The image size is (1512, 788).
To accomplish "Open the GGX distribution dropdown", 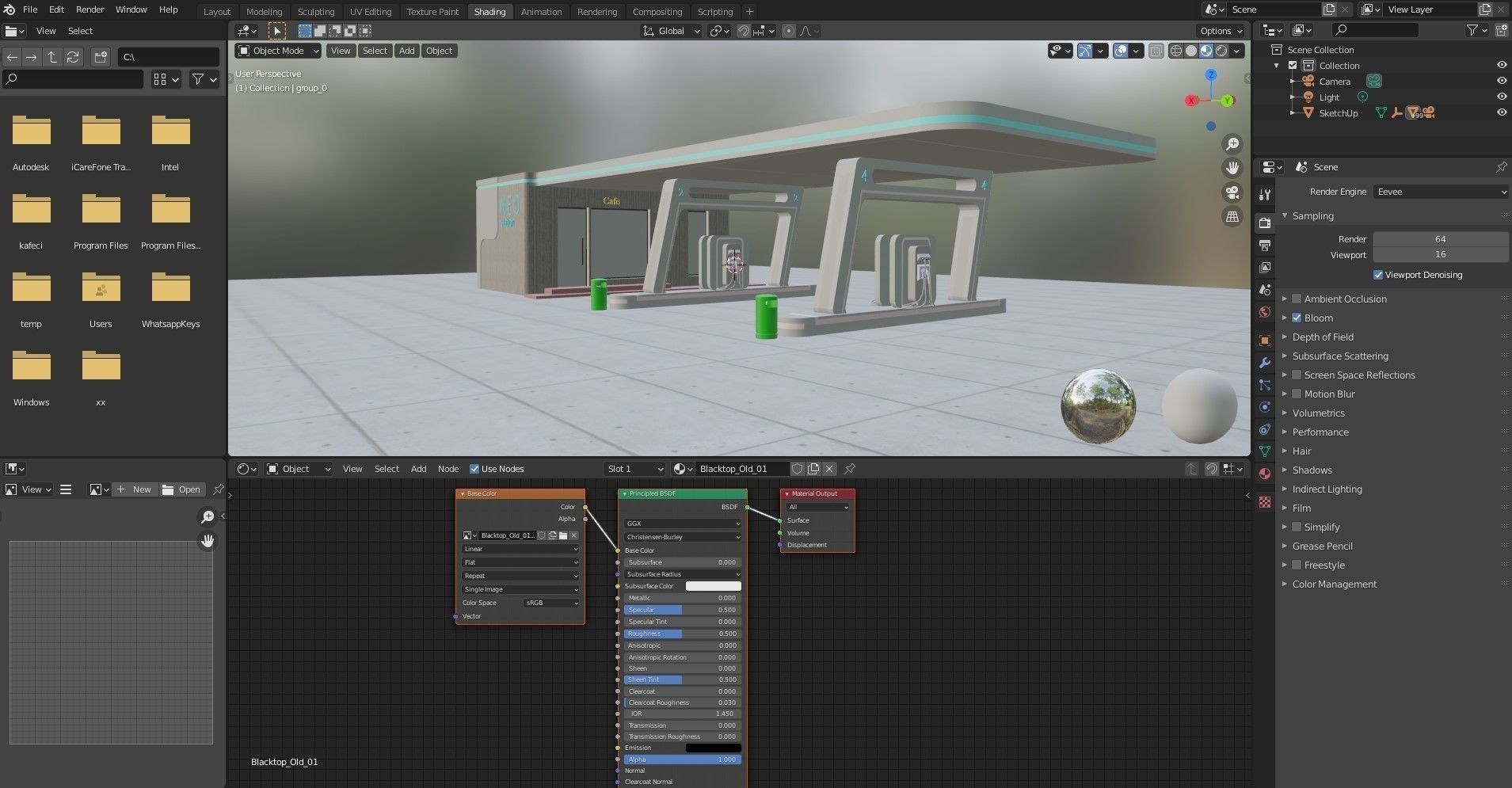I will click(683, 523).
